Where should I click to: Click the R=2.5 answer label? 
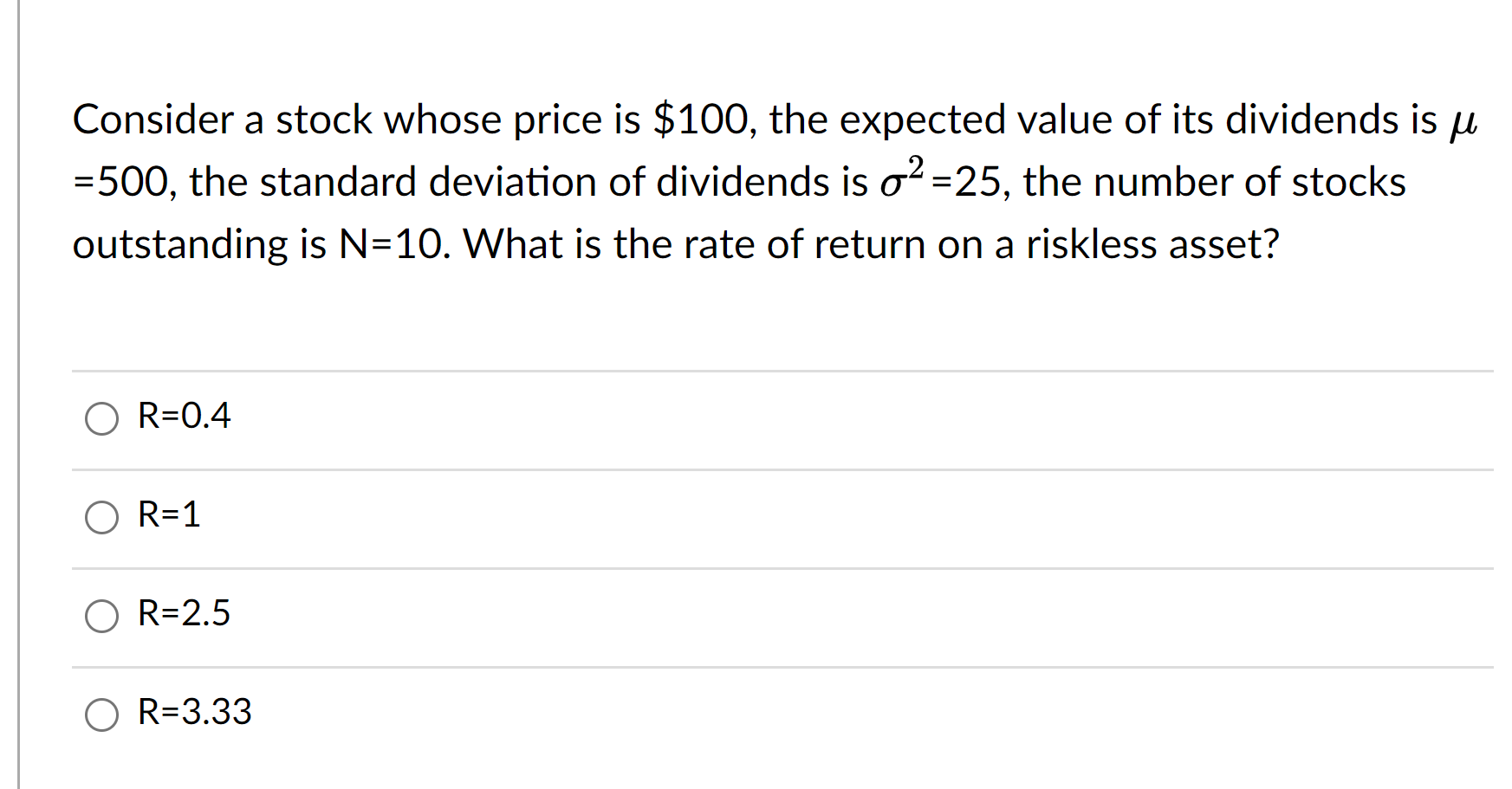click(x=182, y=614)
